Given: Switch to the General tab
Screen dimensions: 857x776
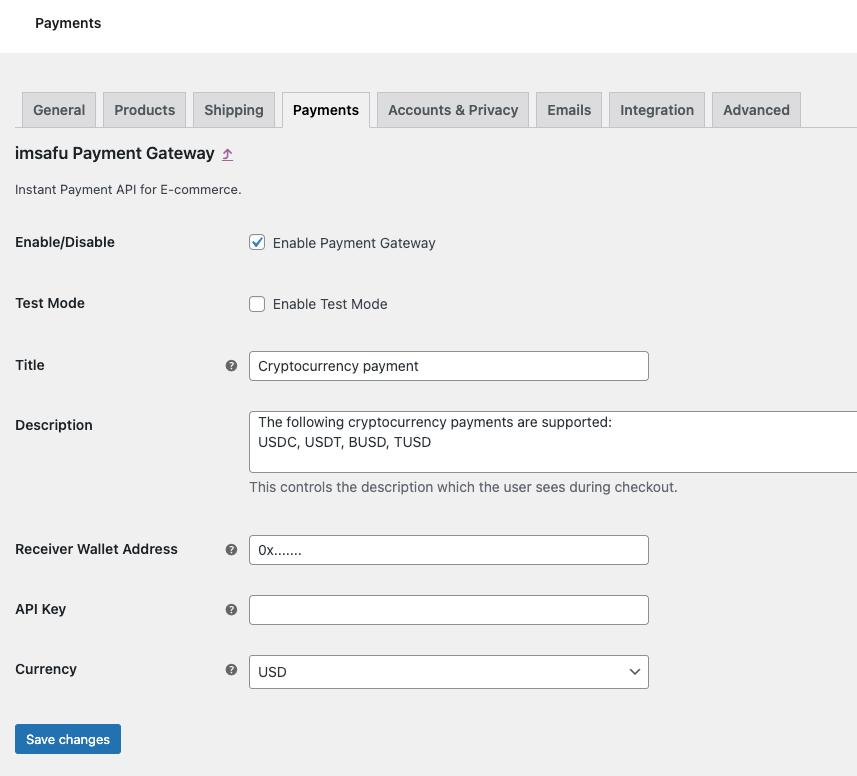Looking at the screenshot, I should (x=59, y=110).
